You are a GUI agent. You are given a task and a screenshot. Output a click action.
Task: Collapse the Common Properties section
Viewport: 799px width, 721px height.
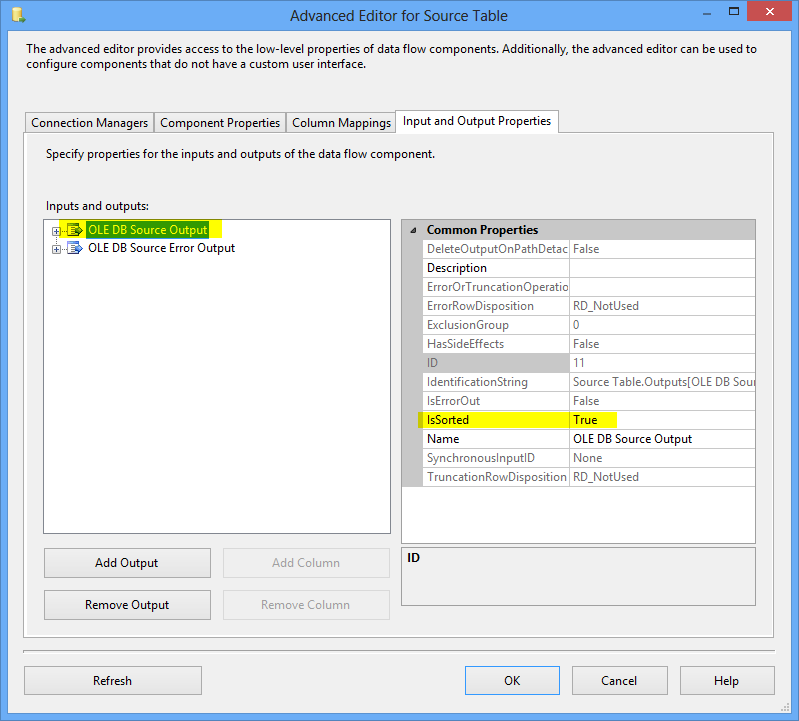[413, 230]
